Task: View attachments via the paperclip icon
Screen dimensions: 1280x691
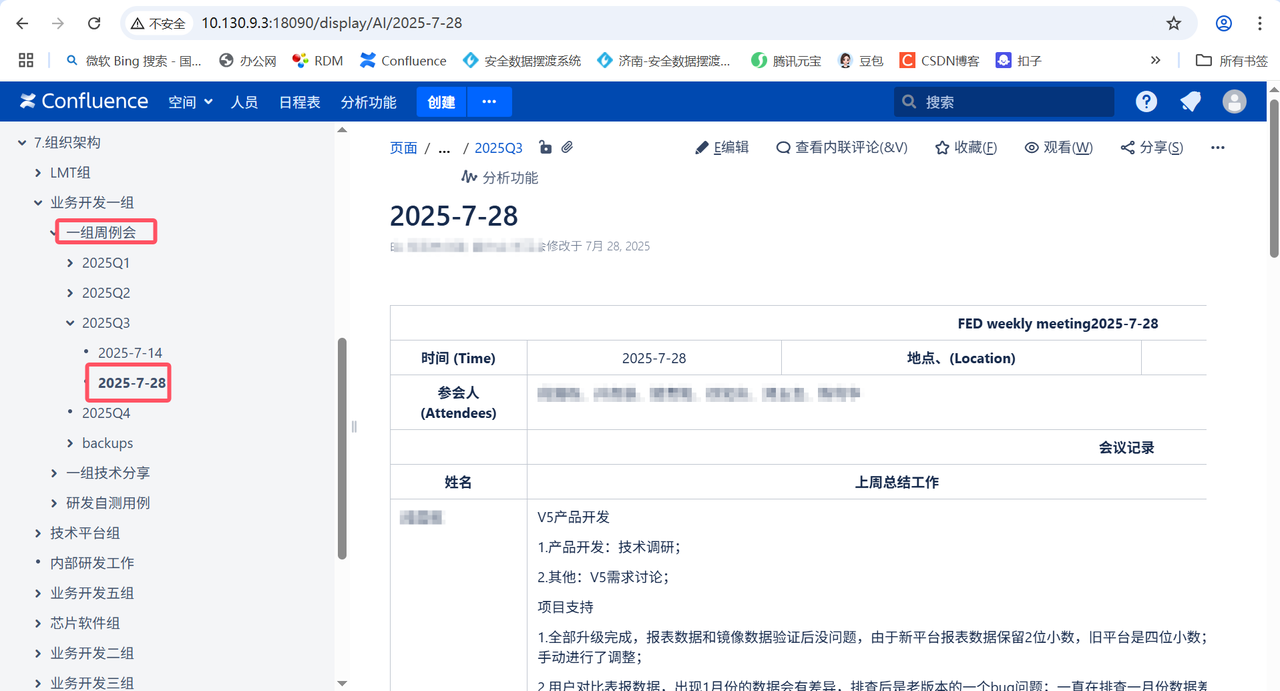Action: pyautogui.click(x=566, y=146)
